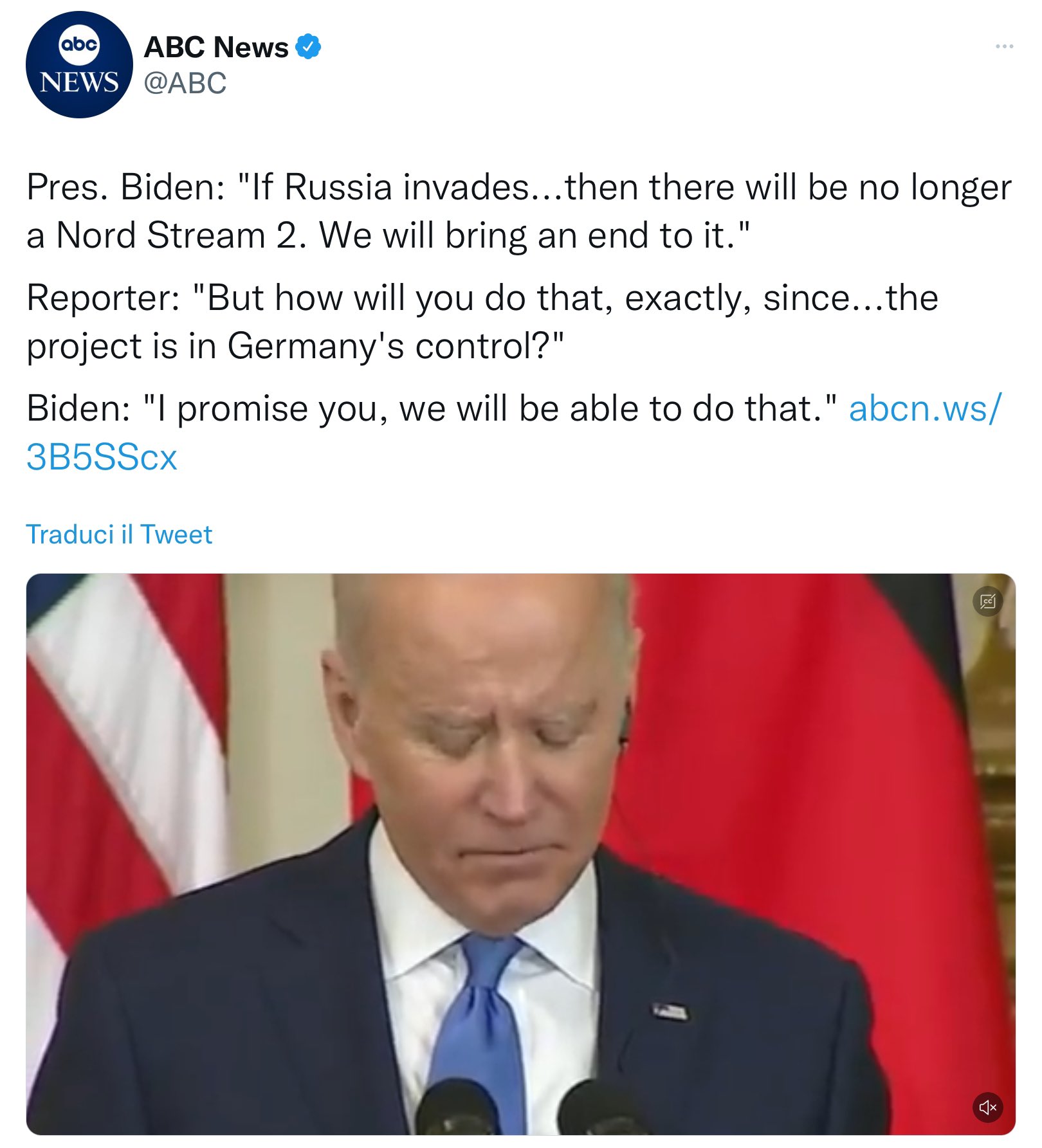This screenshot has width=1042, height=1148.
Task: Click Traduci il Tweet to translate
Action: (119, 534)
